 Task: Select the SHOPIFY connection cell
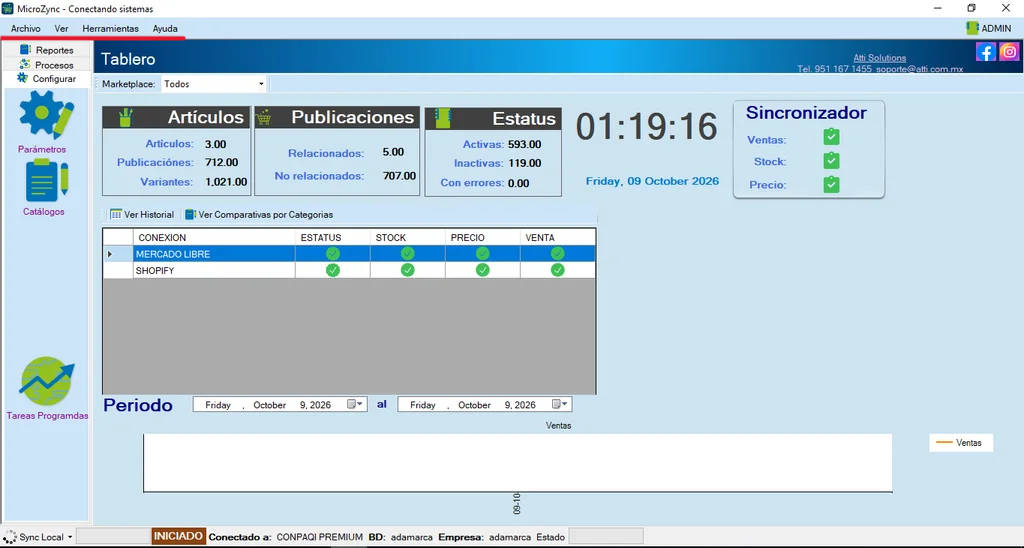(x=214, y=270)
